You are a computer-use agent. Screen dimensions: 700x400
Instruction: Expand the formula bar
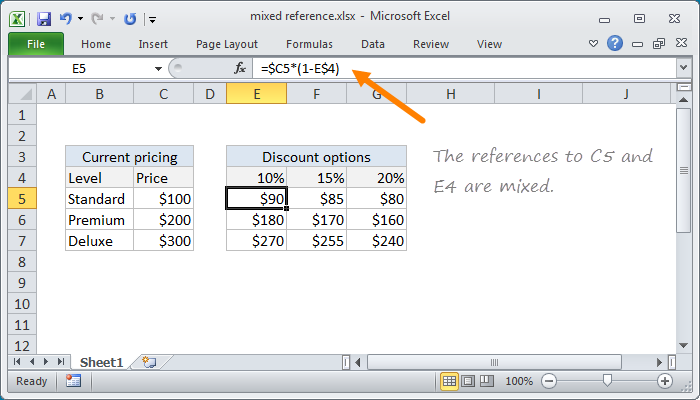pyautogui.click(x=683, y=67)
